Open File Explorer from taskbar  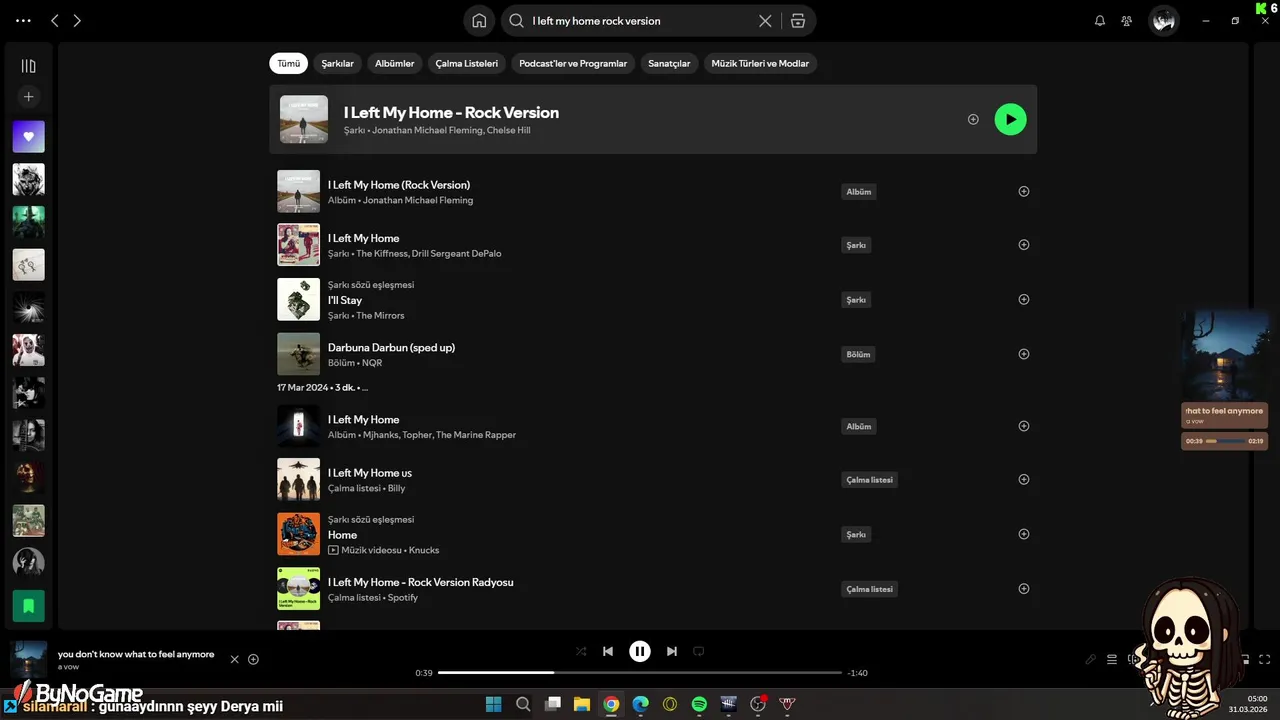click(x=581, y=704)
